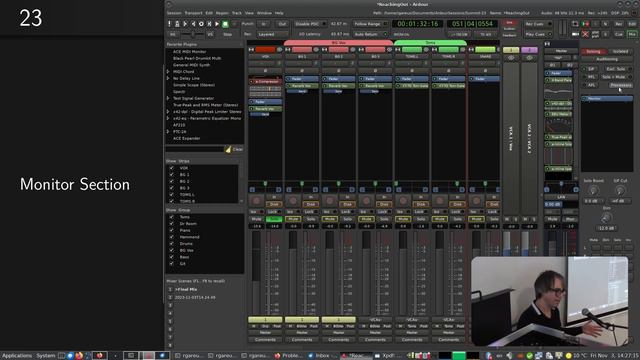Open the Session menu
640x360 pixels.
tap(174, 13)
